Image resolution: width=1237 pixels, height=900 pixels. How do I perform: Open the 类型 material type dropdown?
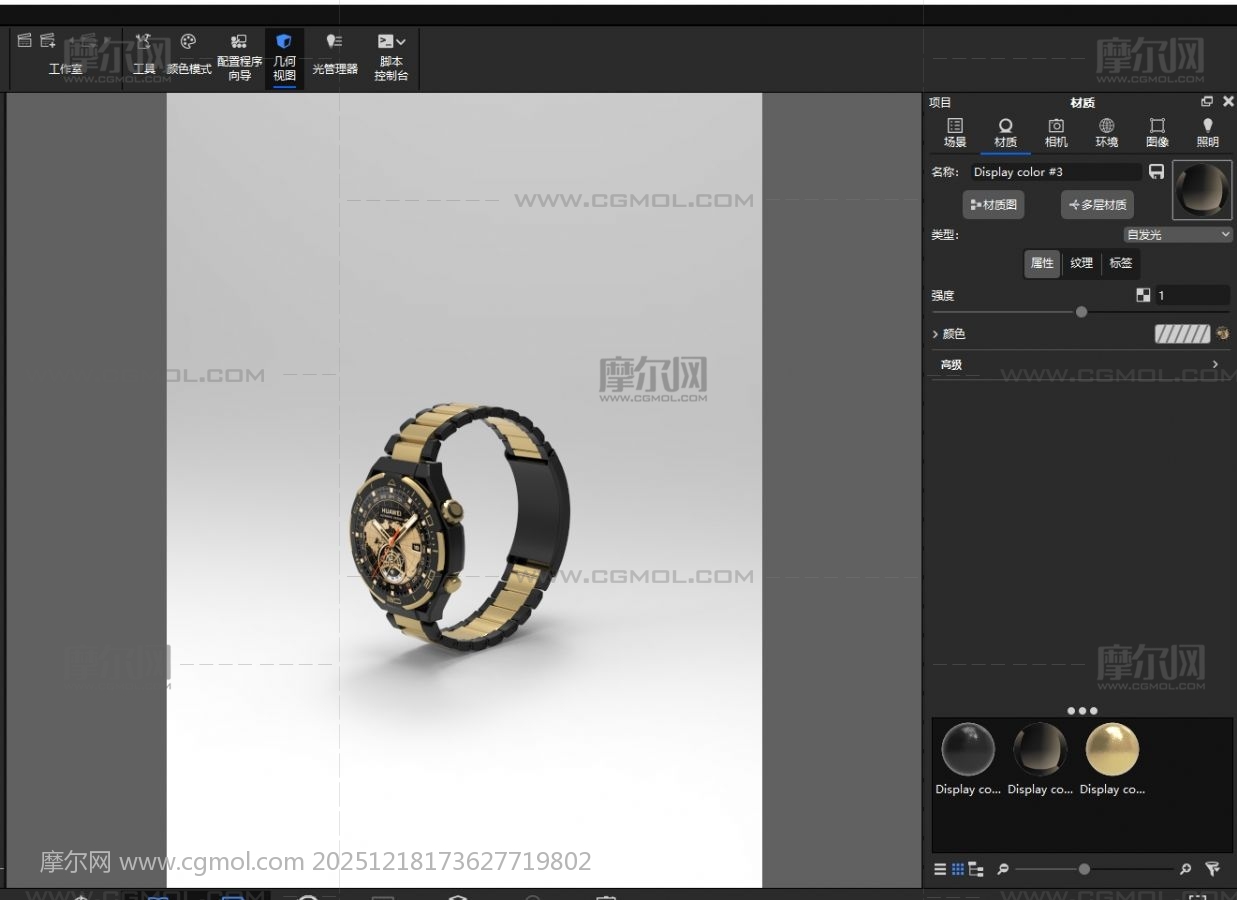point(1178,235)
